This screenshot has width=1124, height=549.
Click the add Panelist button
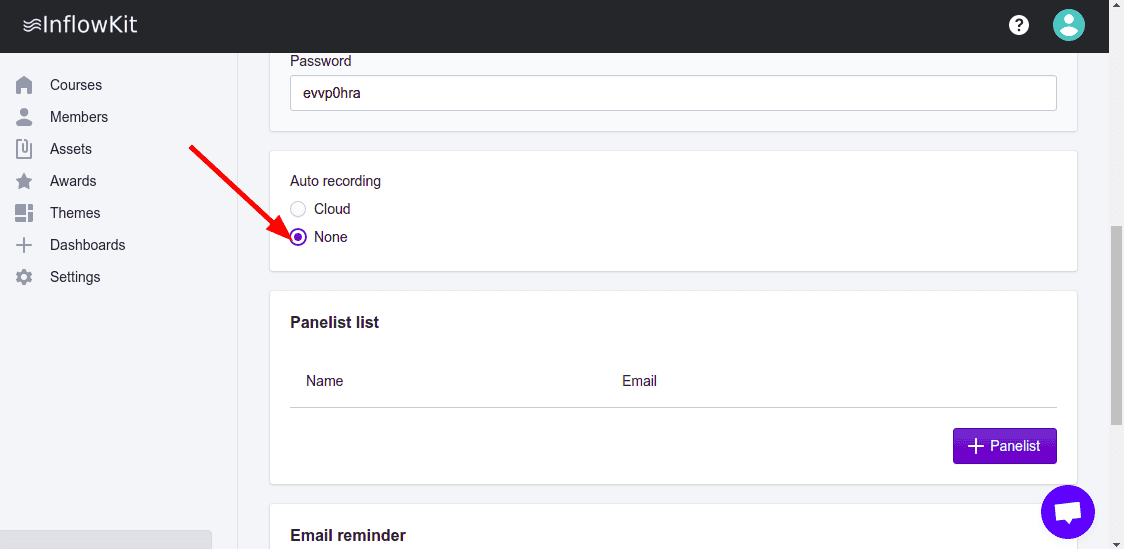[x=1004, y=446]
